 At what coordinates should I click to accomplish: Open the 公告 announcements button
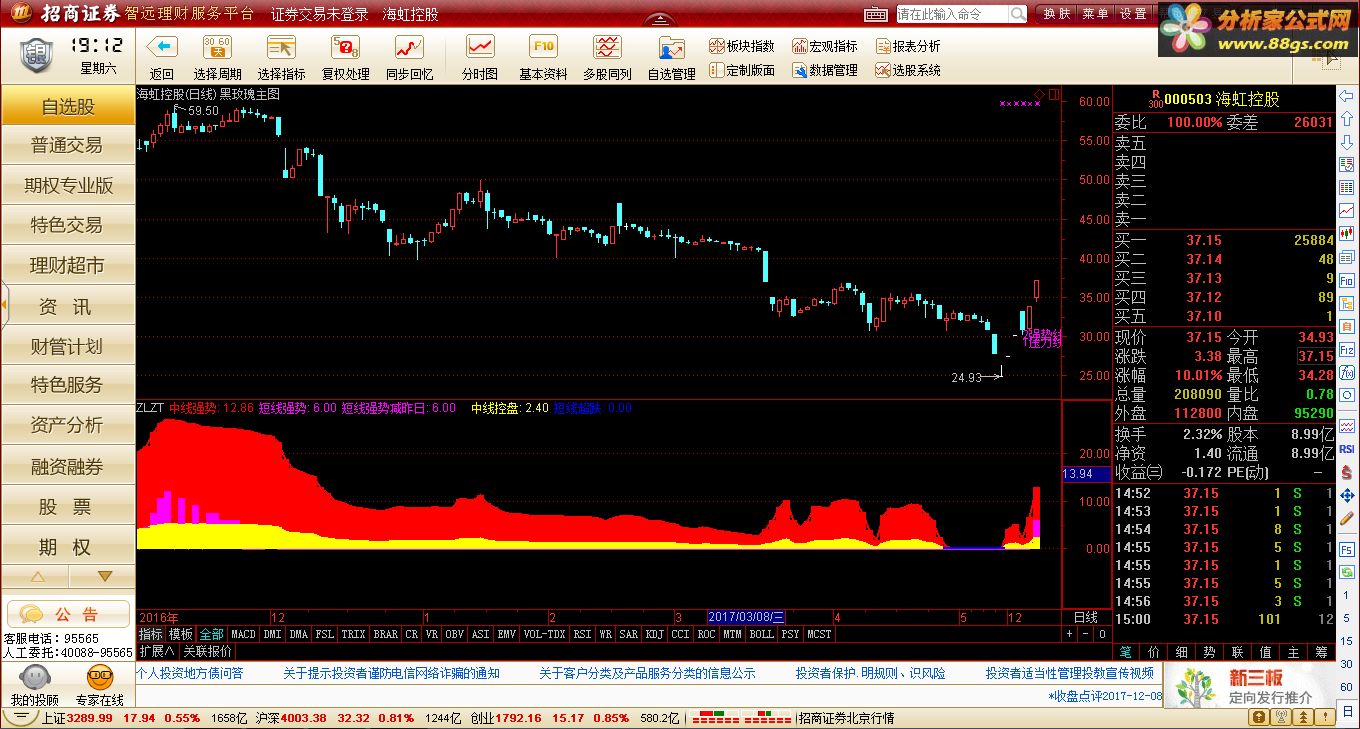coord(68,614)
